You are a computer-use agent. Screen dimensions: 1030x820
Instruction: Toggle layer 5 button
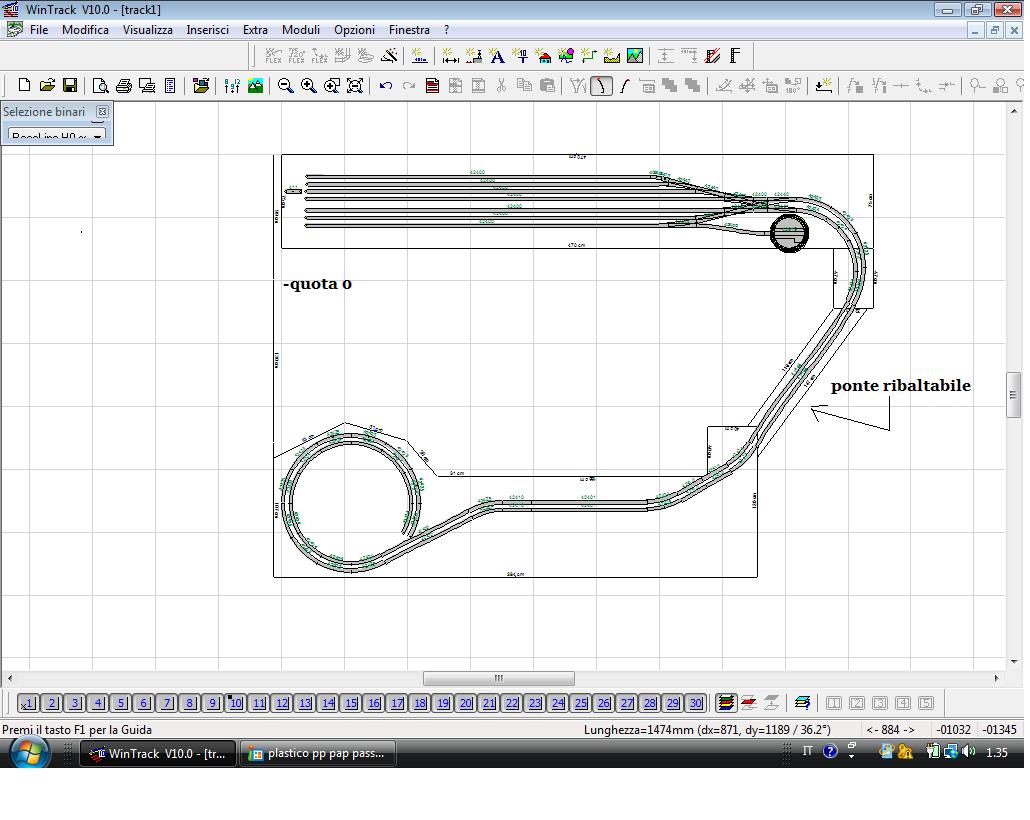[x=121, y=703]
